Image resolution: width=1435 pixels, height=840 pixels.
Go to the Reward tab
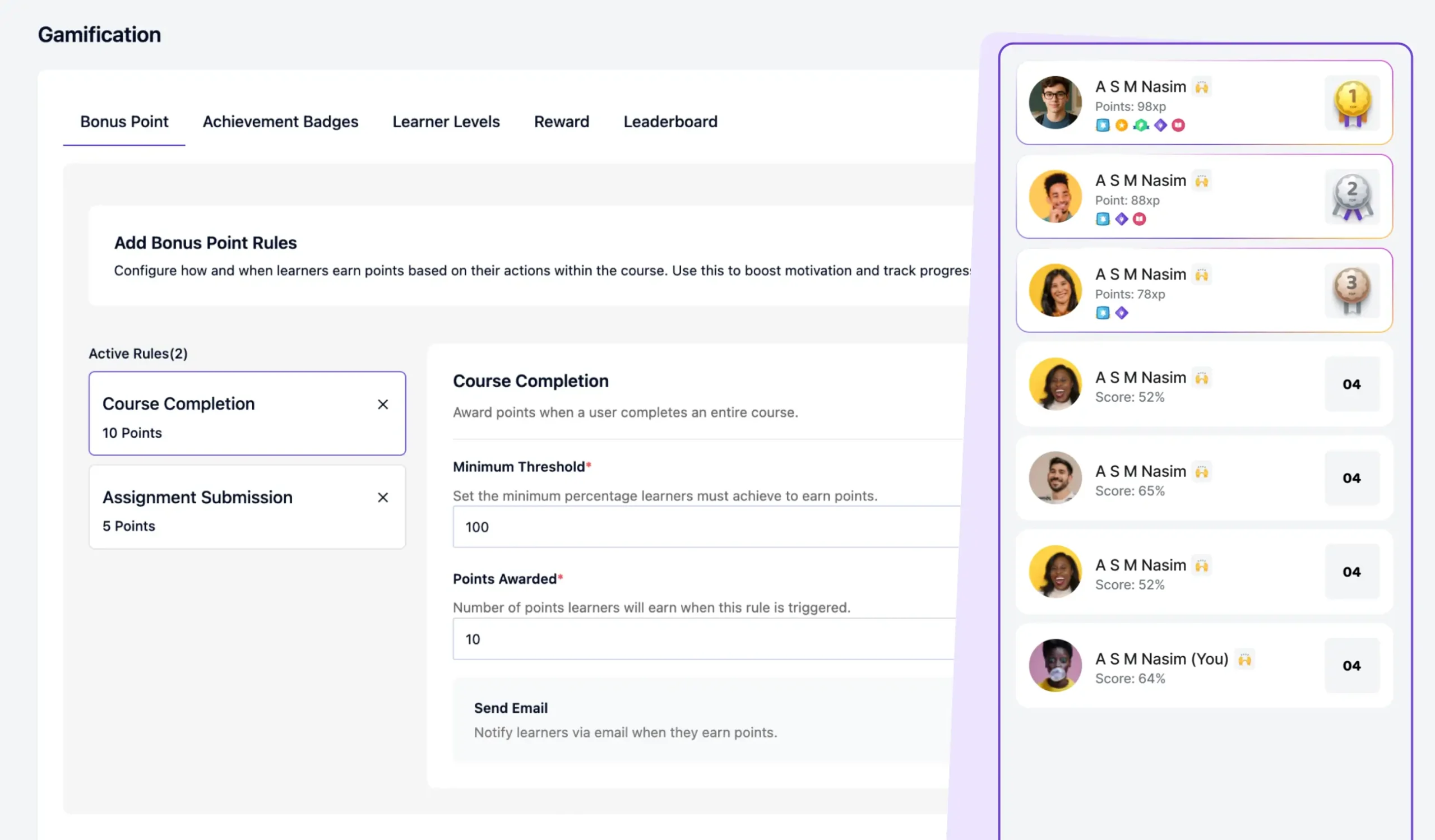[562, 122]
